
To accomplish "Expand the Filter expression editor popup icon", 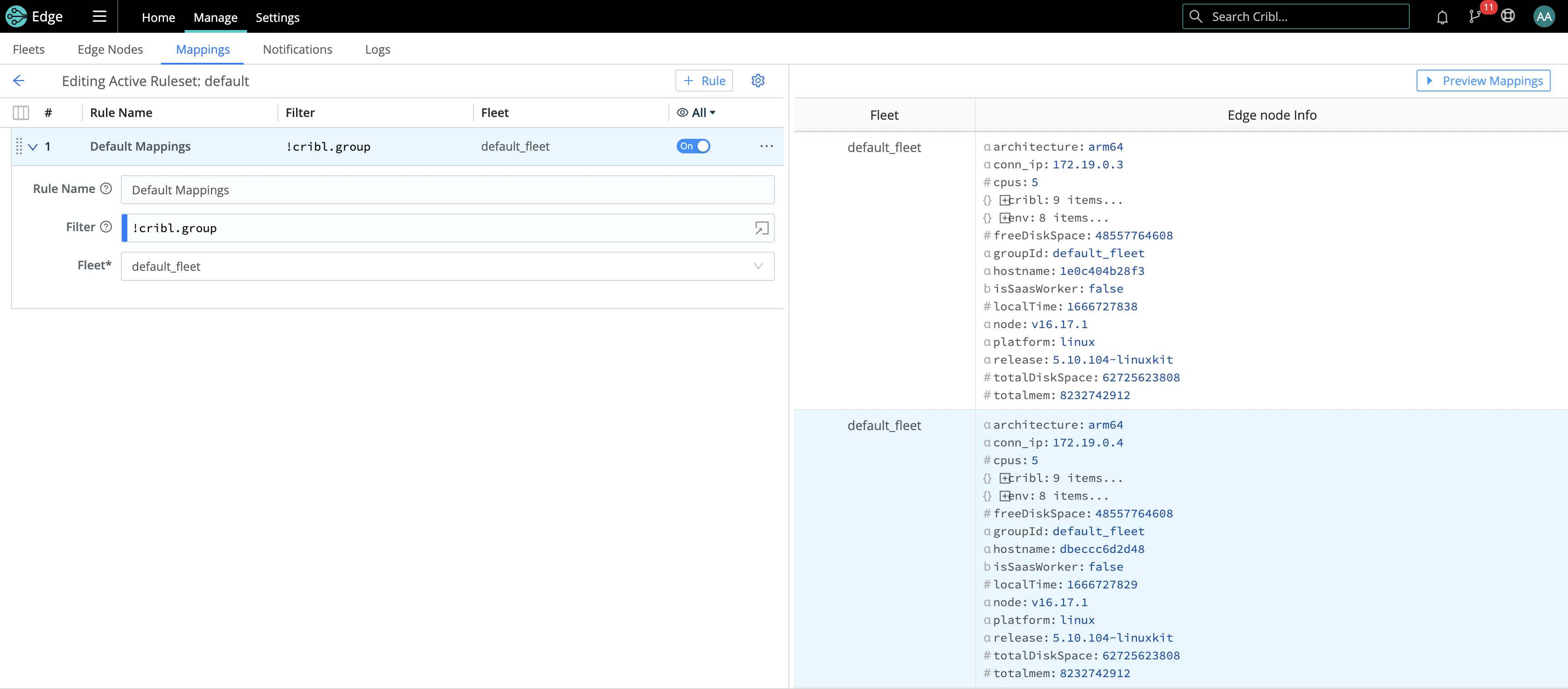I will [x=761, y=228].
